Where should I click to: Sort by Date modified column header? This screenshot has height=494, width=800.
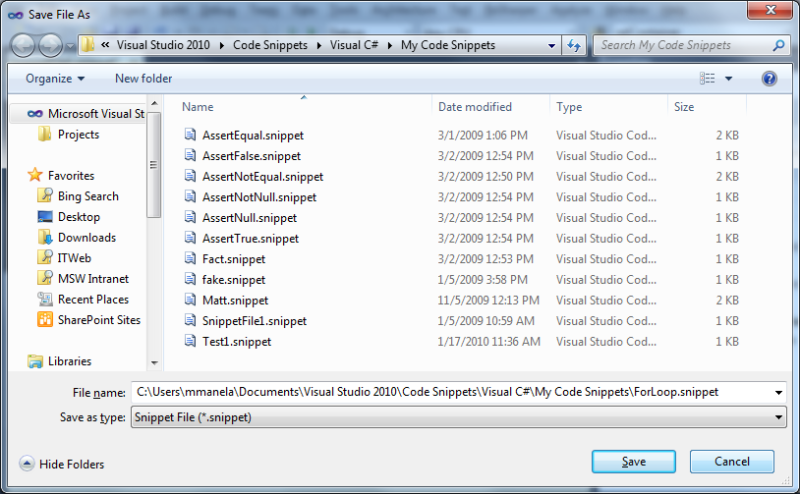tap(474, 107)
